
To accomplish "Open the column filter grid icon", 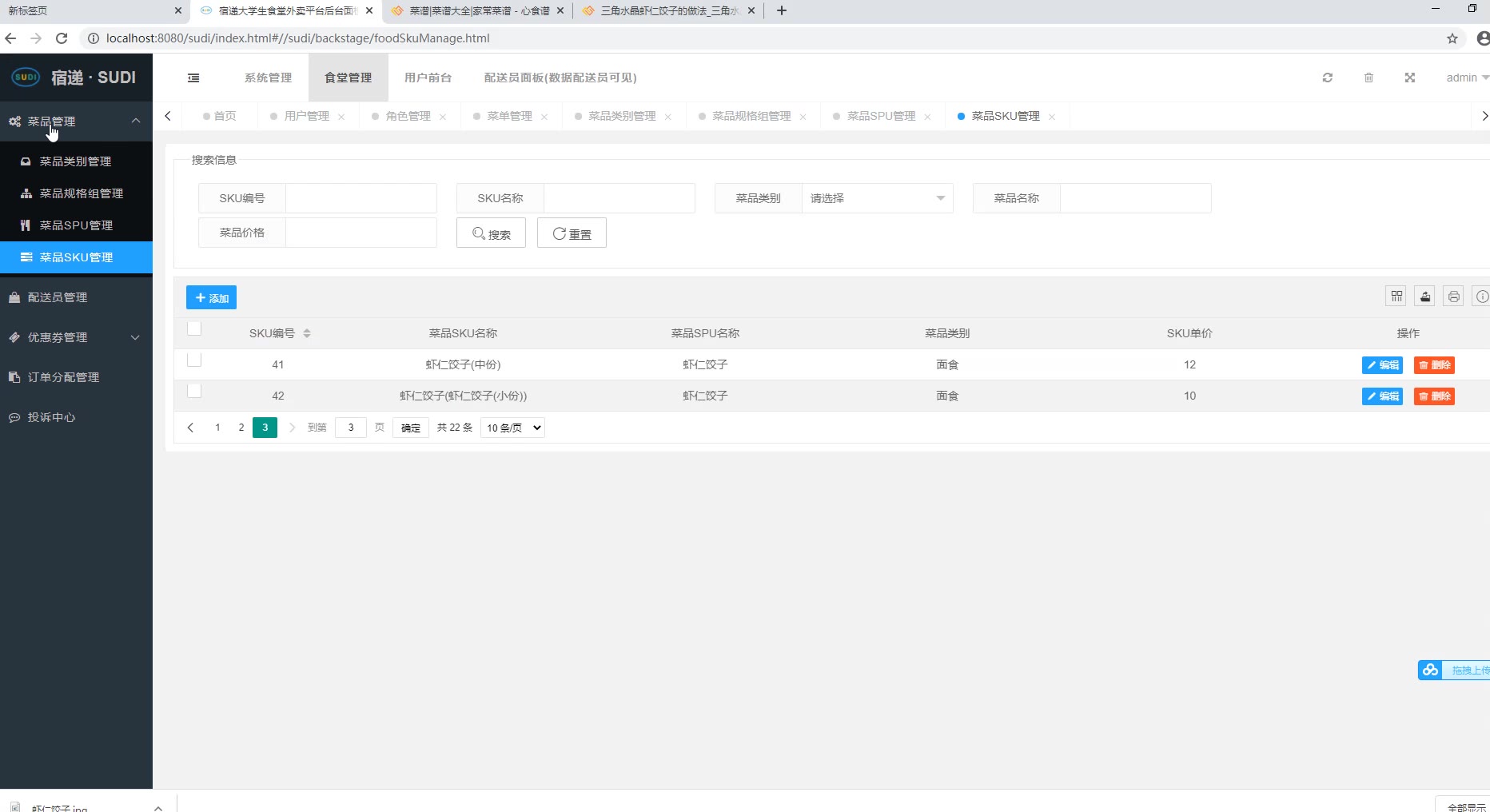I will pos(1396,297).
